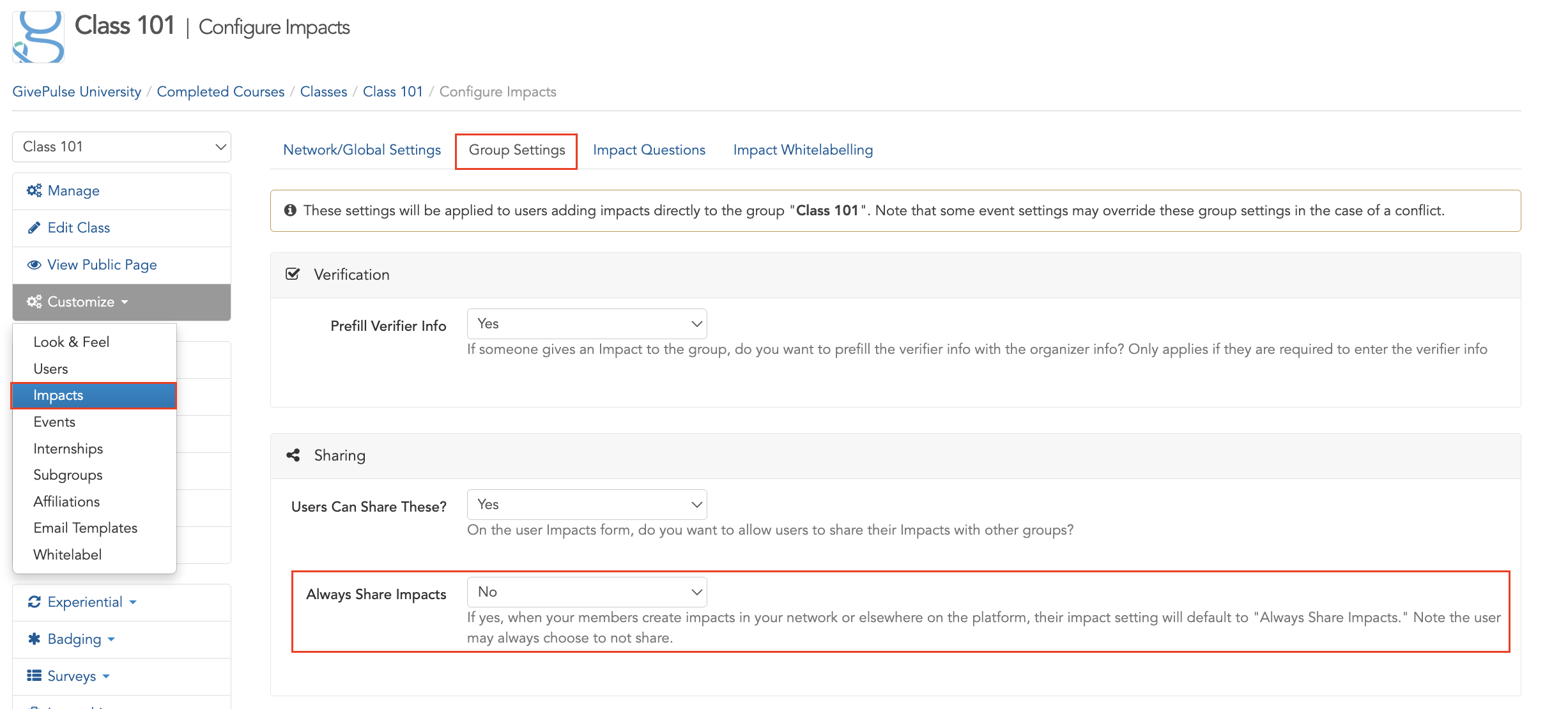Image resolution: width=1568 pixels, height=709 pixels.
Task: Click the Edit Class pencil icon
Action: (x=35, y=227)
